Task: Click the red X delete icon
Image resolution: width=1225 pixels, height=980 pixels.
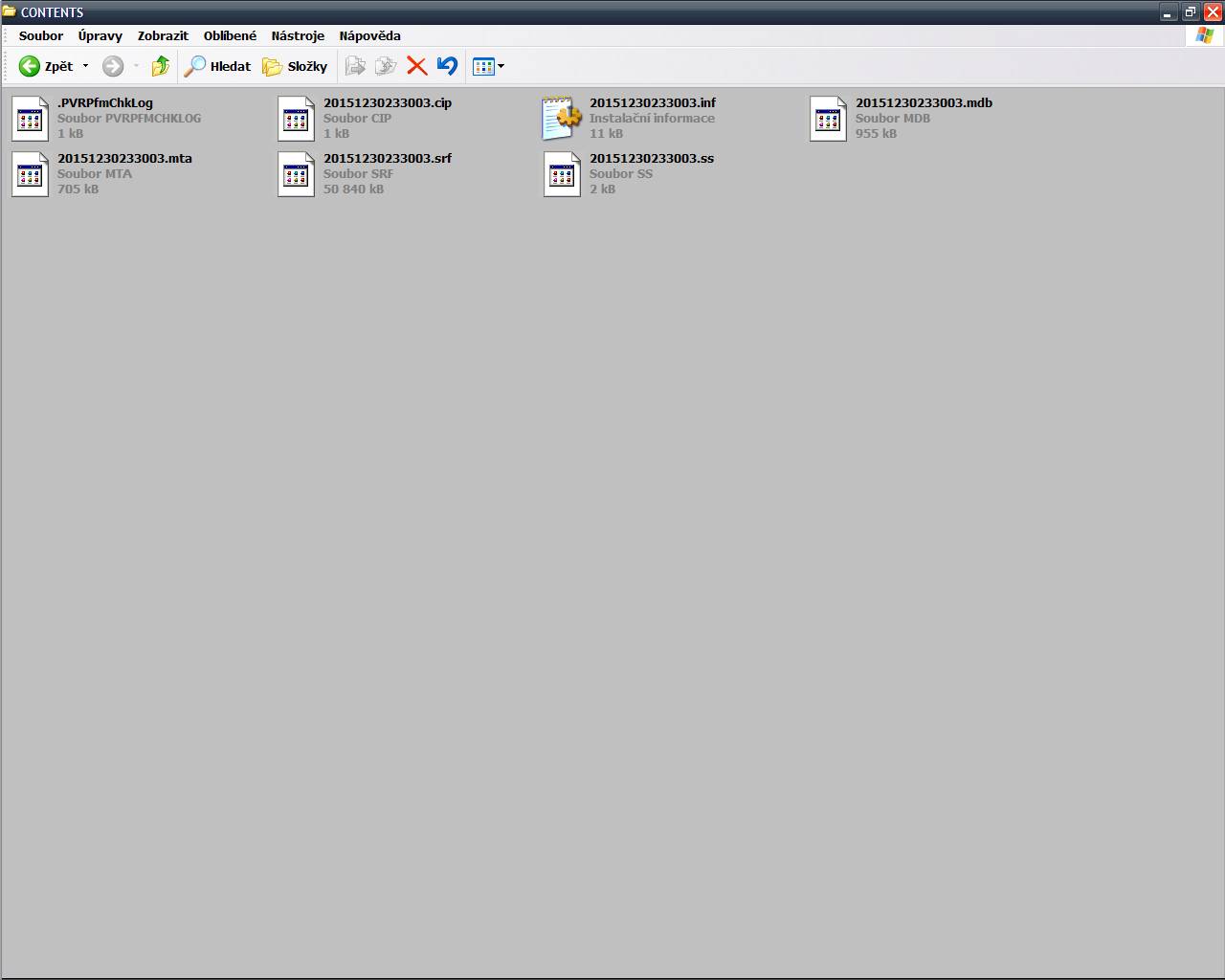Action: (x=417, y=66)
